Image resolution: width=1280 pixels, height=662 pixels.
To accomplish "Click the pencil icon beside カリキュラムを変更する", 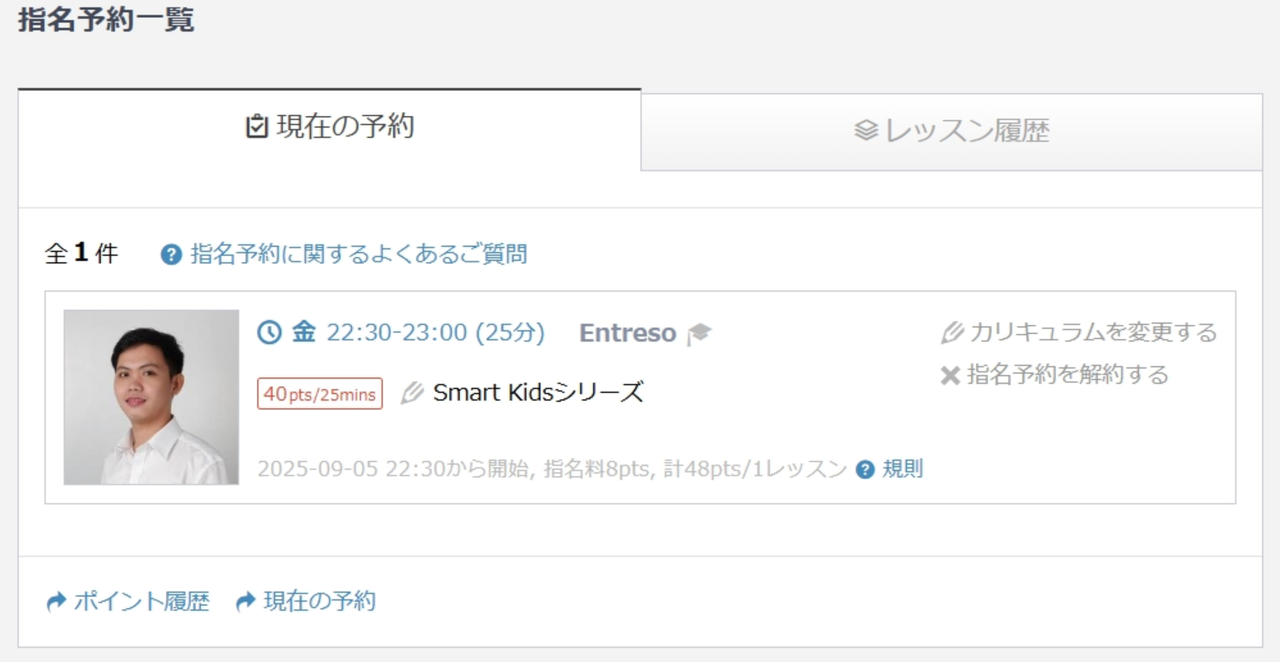I will [952, 332].
